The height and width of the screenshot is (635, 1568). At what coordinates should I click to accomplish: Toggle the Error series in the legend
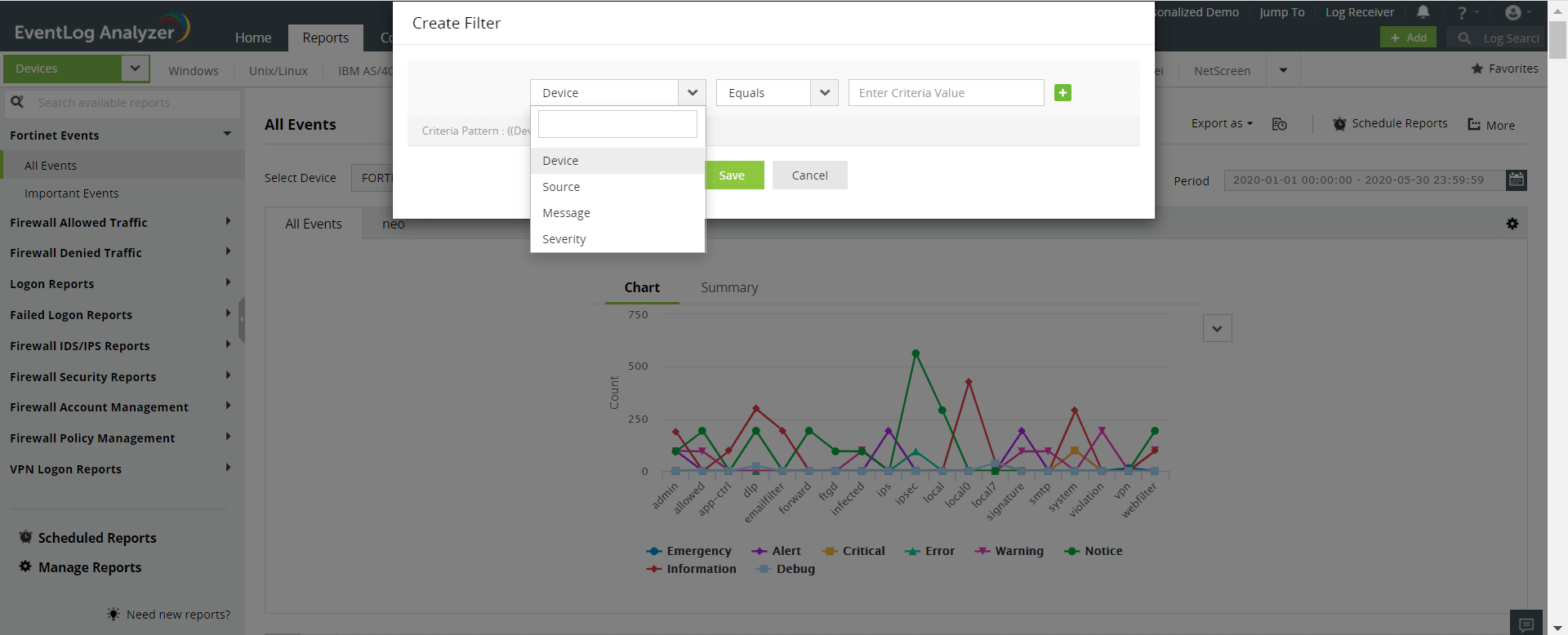(x=929, y=551)
